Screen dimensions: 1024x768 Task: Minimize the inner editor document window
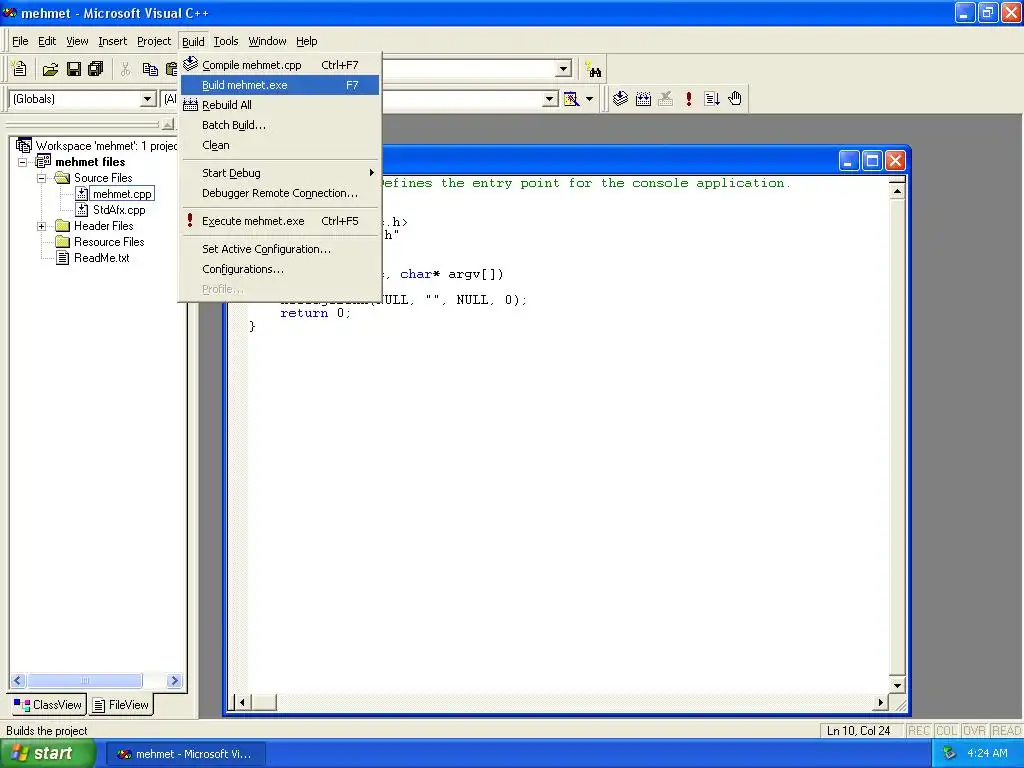pos(848,161)
